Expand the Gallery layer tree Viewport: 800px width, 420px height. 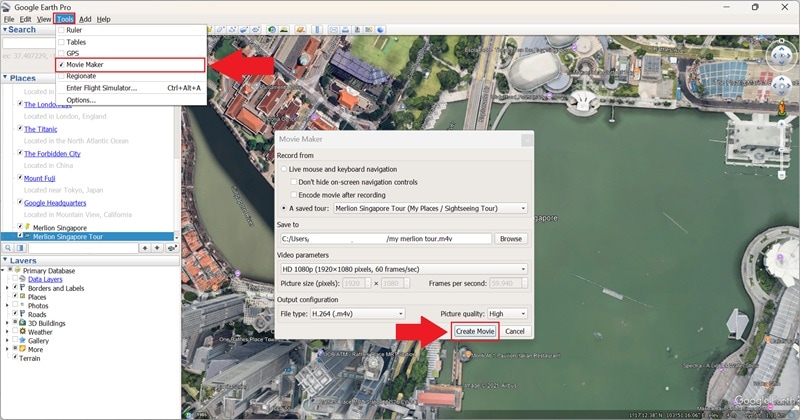pos(7,340)
